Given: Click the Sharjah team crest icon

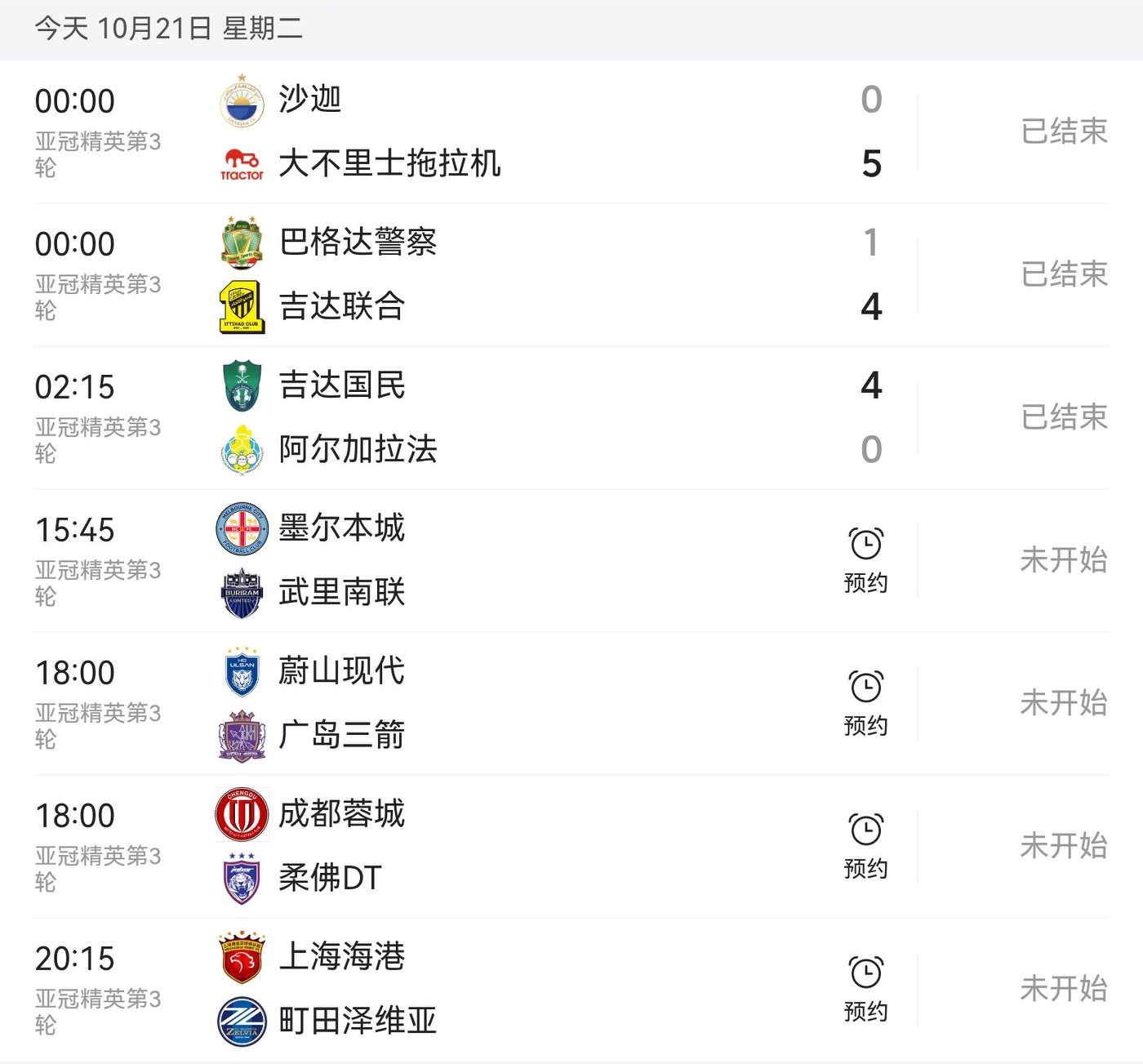Looking at the screenshot, I should click(x=242, y=101).
